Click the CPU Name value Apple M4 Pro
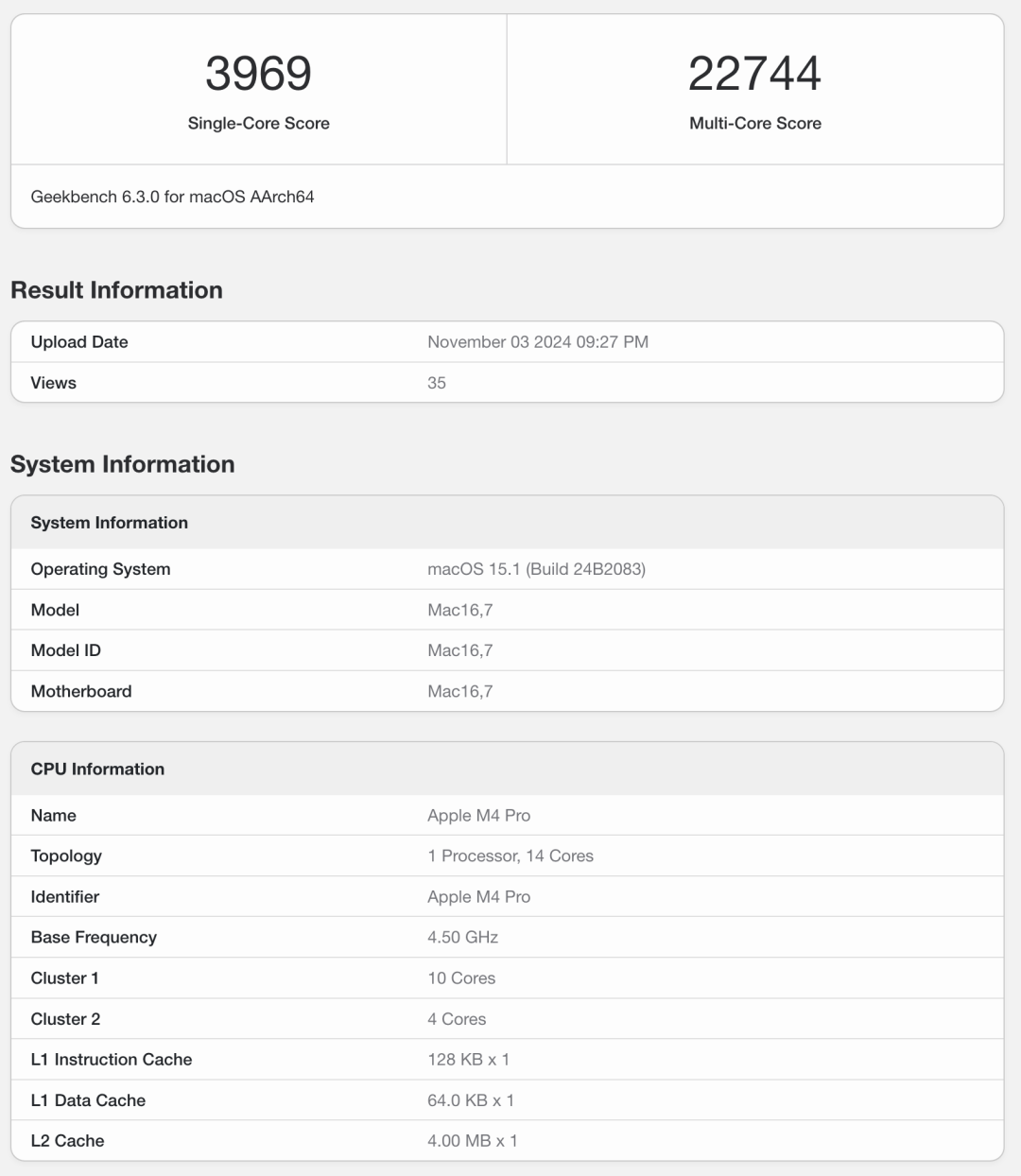This screenshot has width=1021, height=1176. [478, 816]
